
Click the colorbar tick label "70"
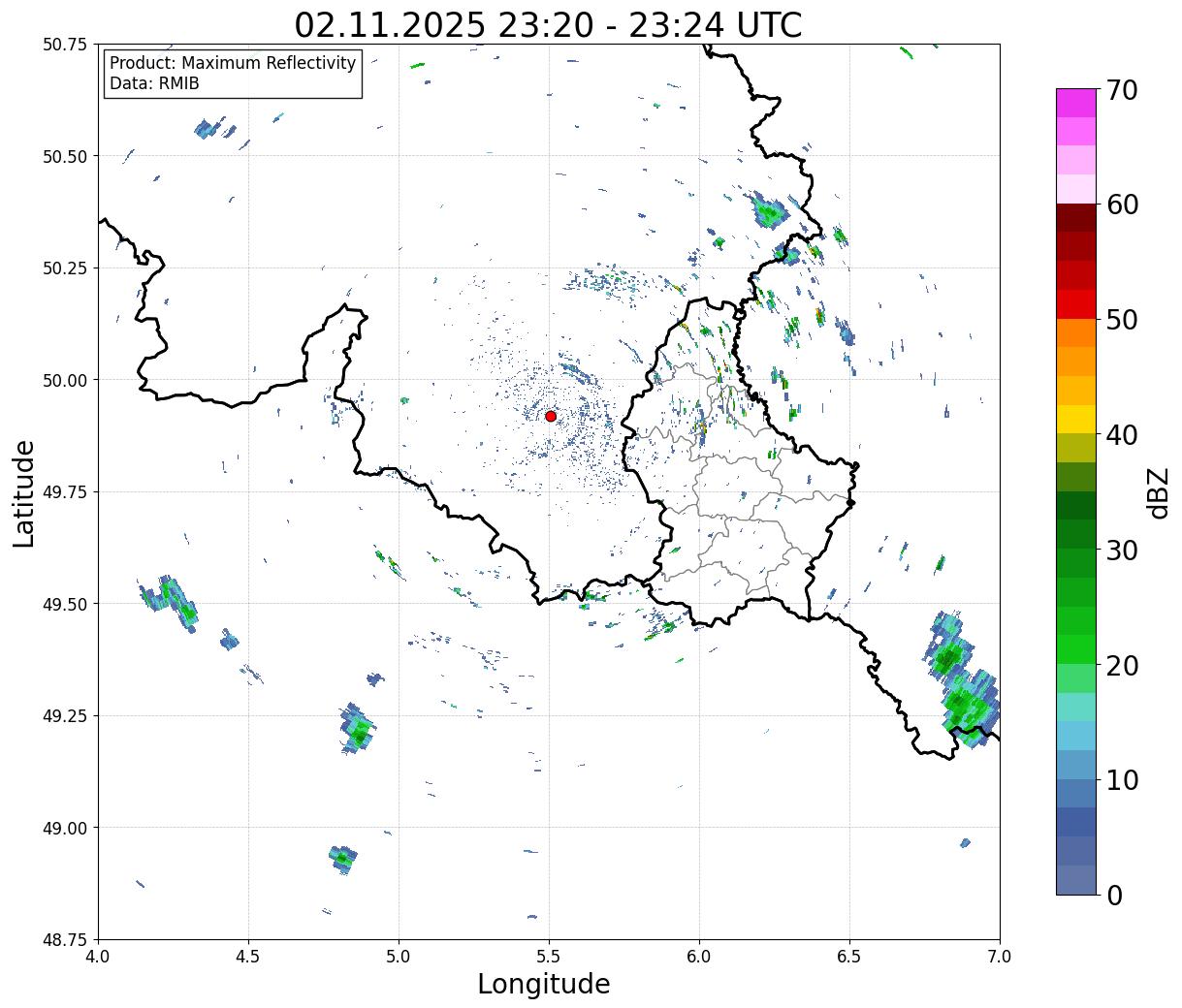click(x=1122, y=90)
